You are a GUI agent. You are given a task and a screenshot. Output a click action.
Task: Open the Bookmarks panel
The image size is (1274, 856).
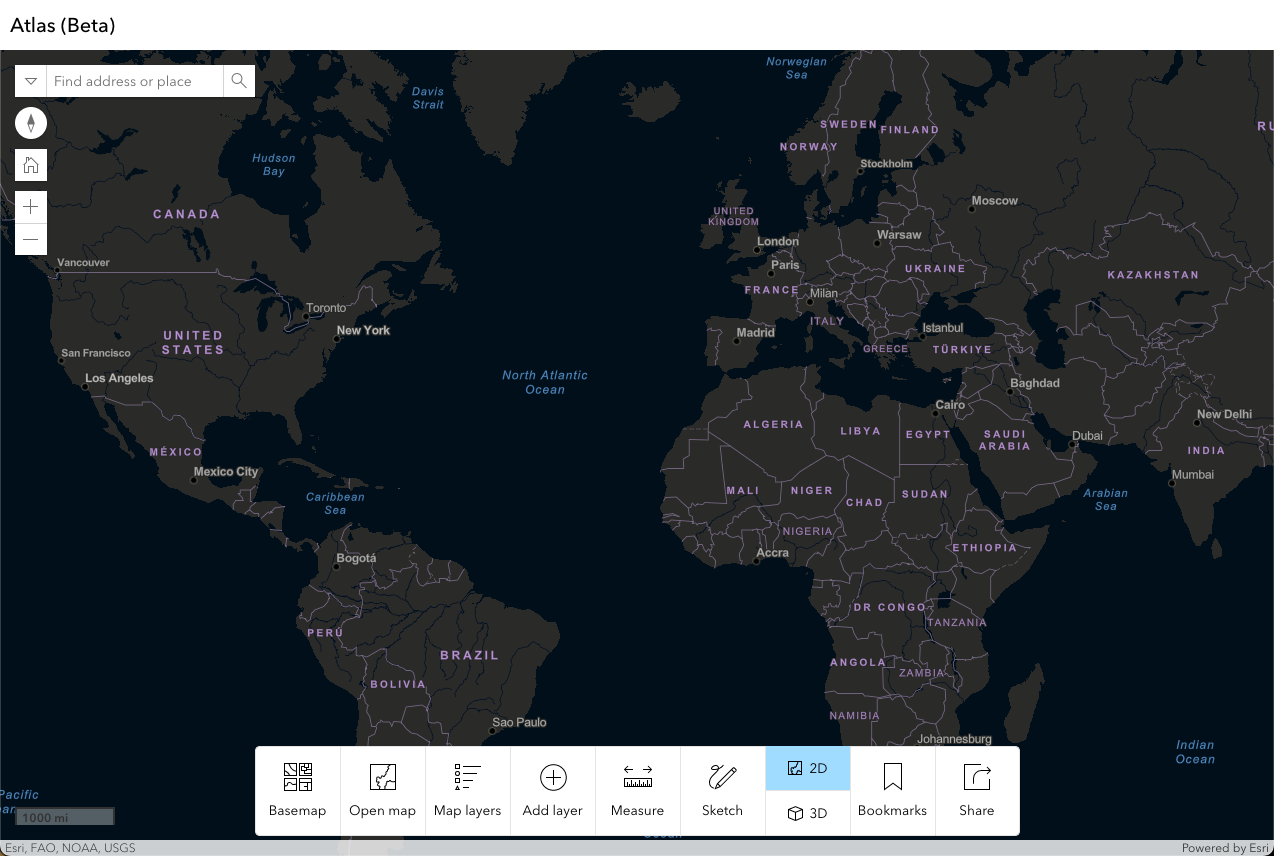pos(893,790)
